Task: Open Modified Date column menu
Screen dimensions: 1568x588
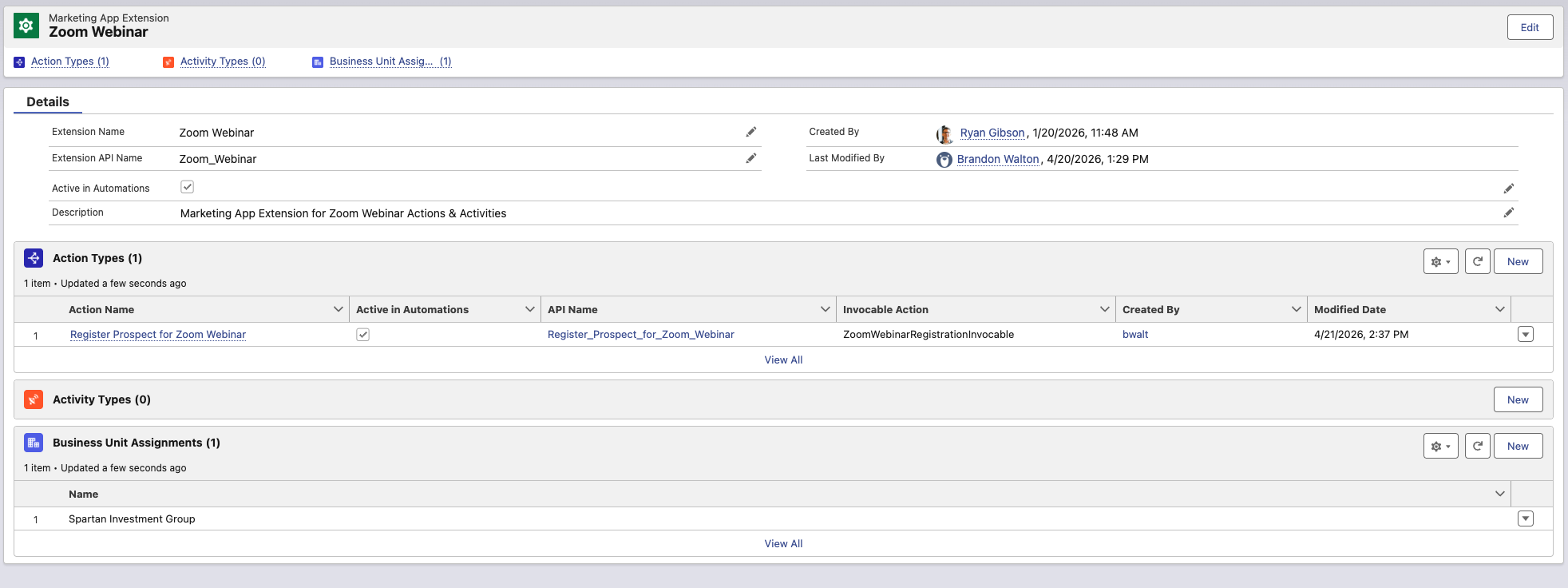Action: 1499,309
